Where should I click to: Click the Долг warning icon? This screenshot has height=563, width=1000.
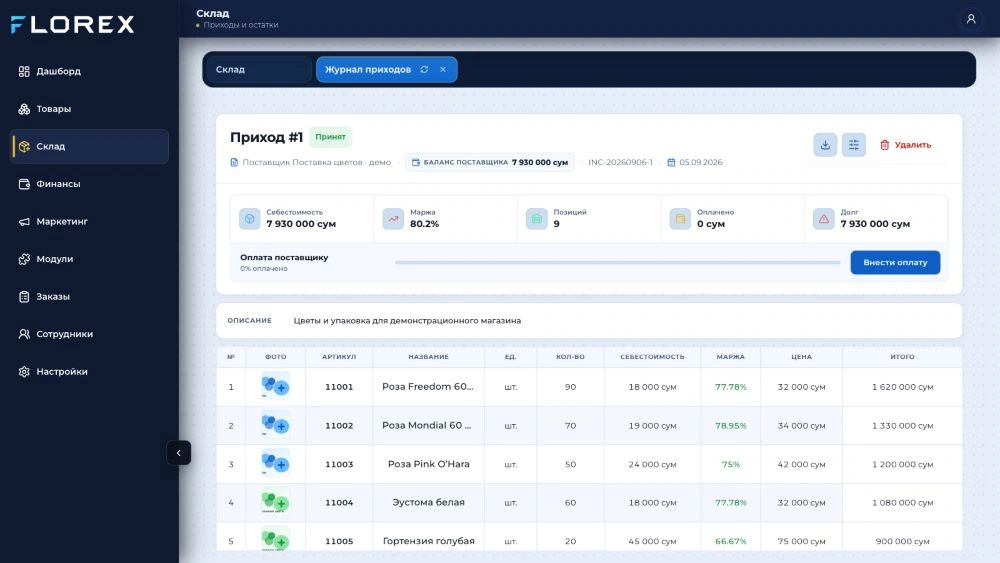(x=823, y=219)
